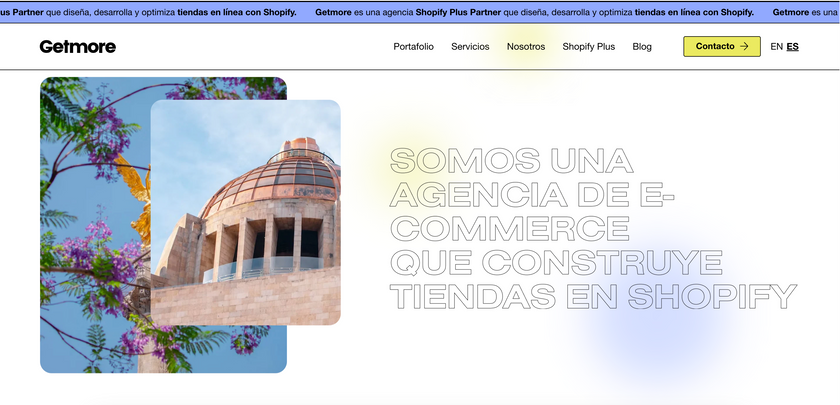Viewport: 840px width, 405px height.
Task: Open the Servicios menu item
Action: (x=470, y=47)
